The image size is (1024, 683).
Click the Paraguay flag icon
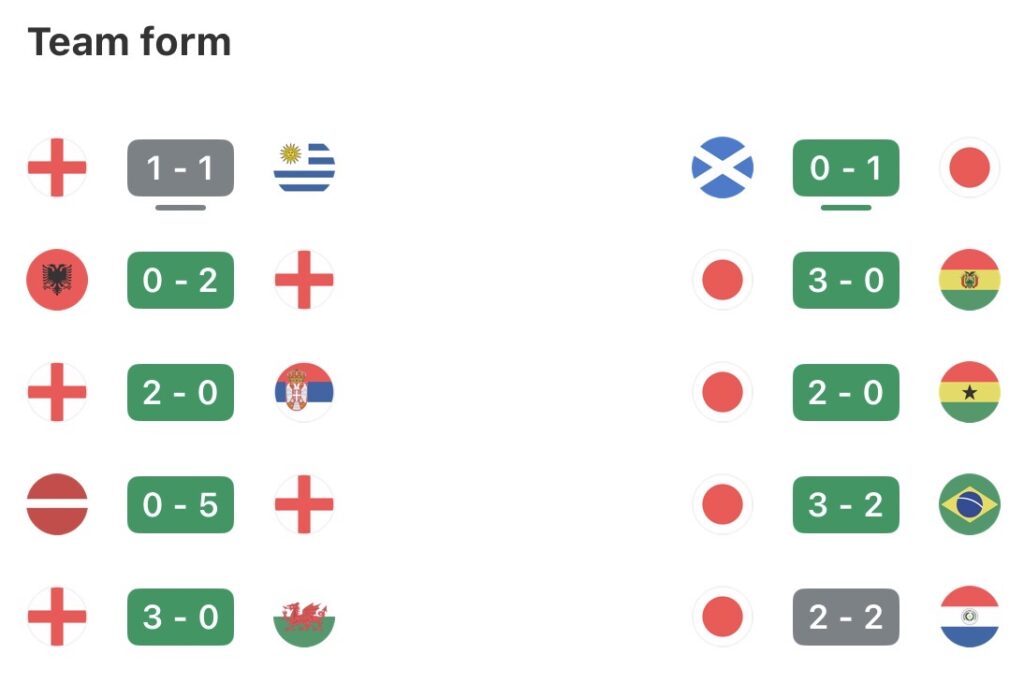(x=969, y=617)
